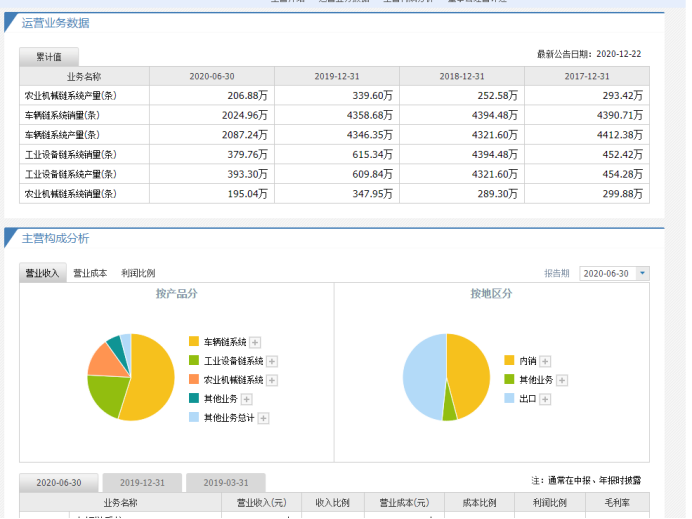Select row 车辆链系统产量(条)

point(335,135)
